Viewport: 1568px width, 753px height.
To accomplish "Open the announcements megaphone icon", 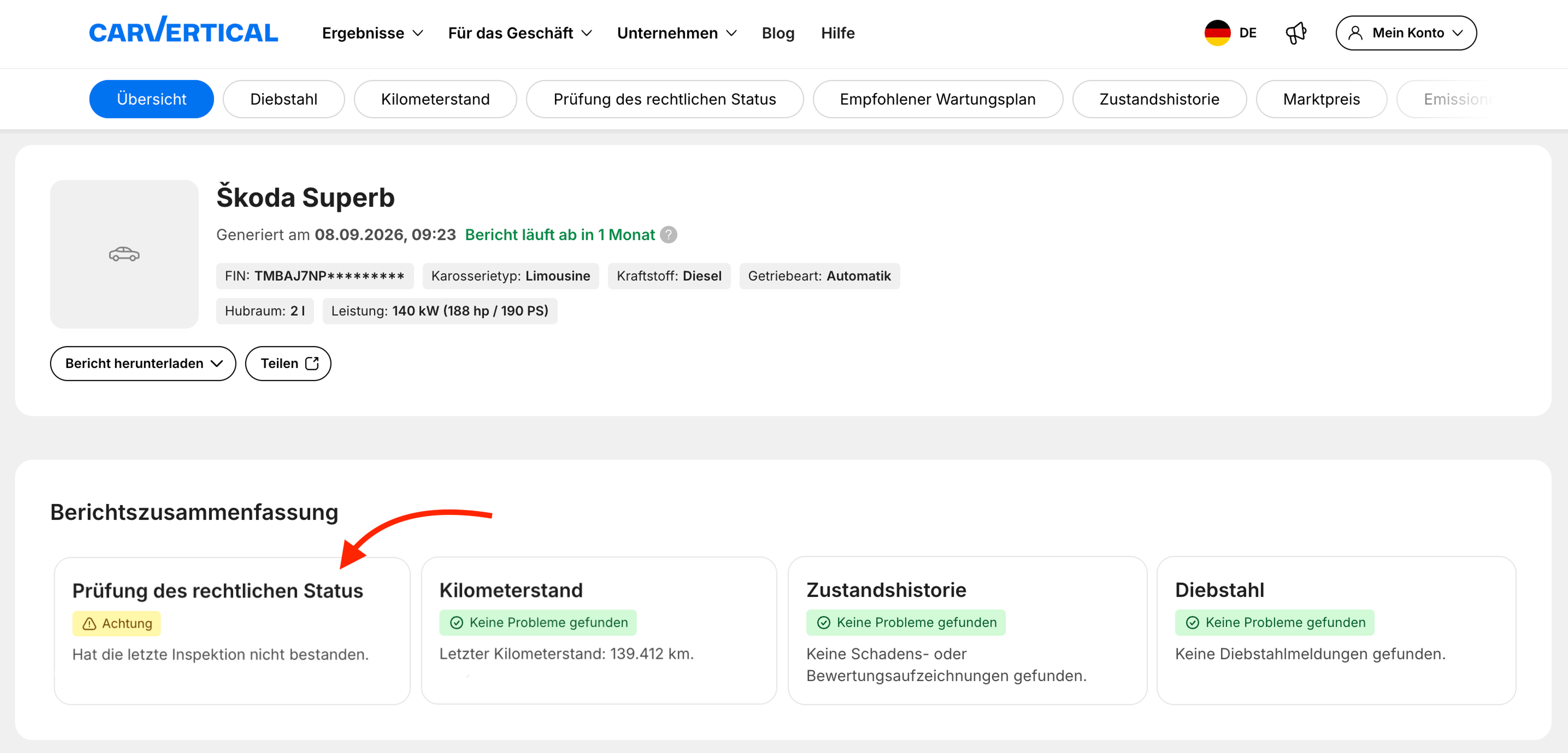I will tap(1295, 33).
